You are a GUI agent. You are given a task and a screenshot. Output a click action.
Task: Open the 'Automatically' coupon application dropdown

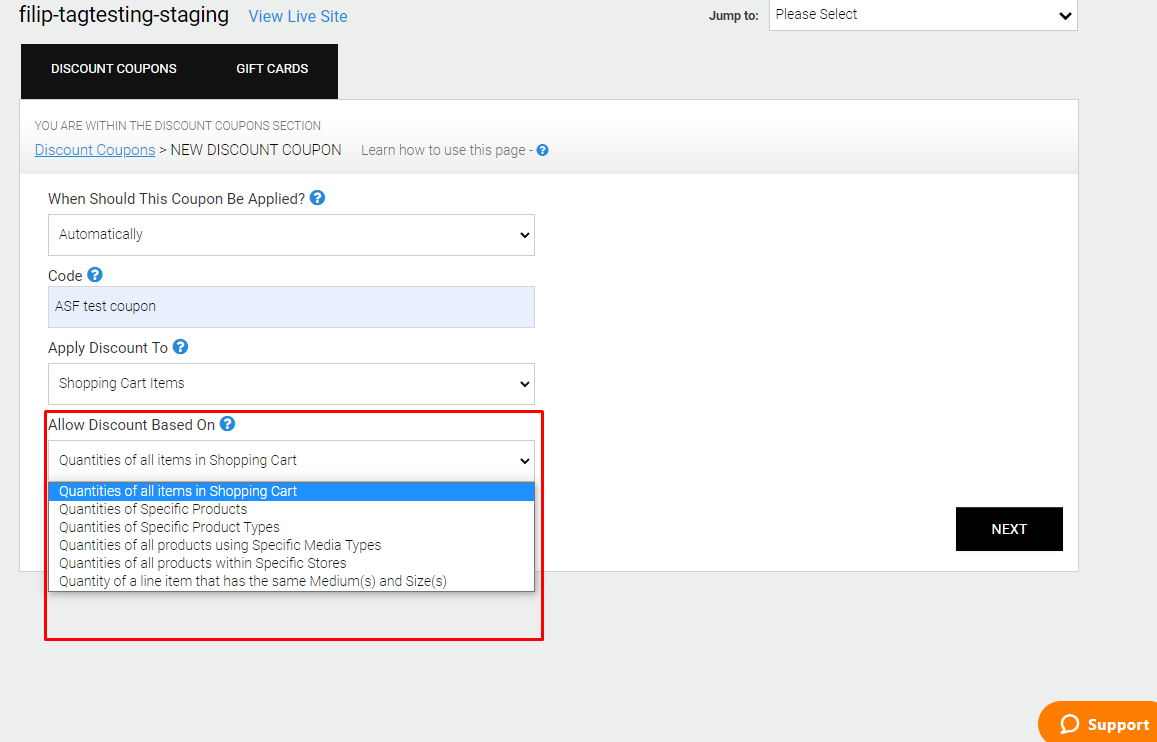(x=291, y=235)
